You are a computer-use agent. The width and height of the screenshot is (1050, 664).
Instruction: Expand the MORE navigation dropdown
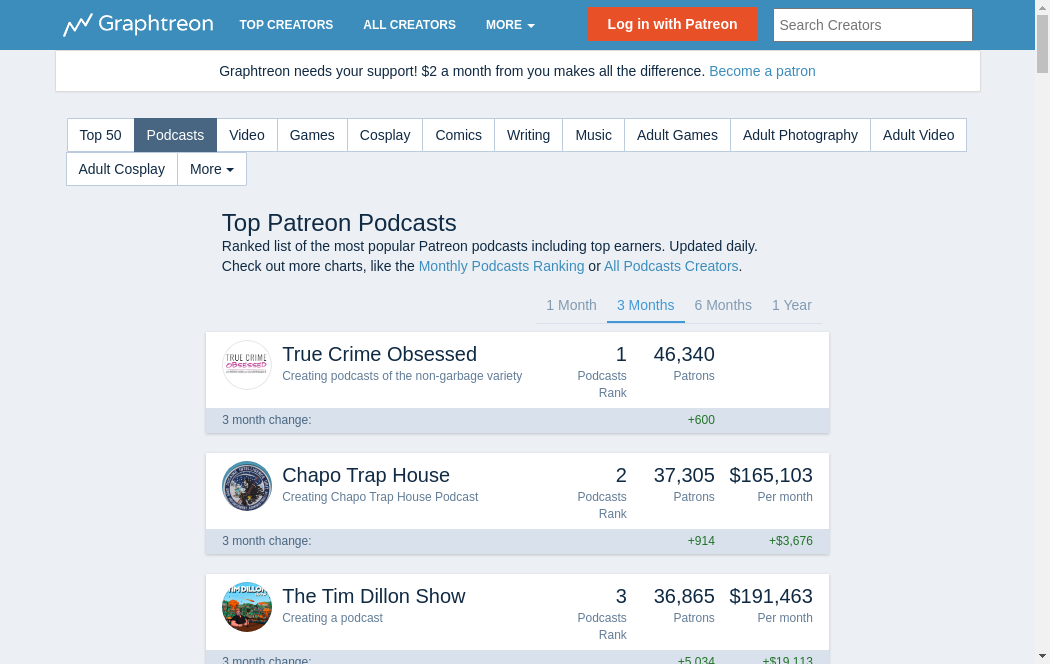[x=510, y=25]
